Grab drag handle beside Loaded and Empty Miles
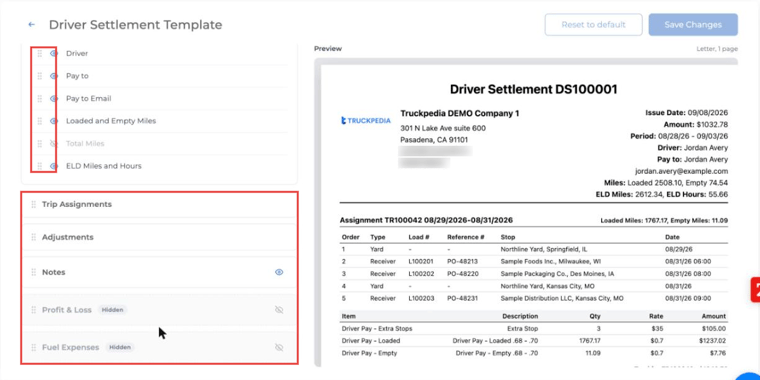Image resolution: width=760 pixels, height=380 pixels. 40,121
